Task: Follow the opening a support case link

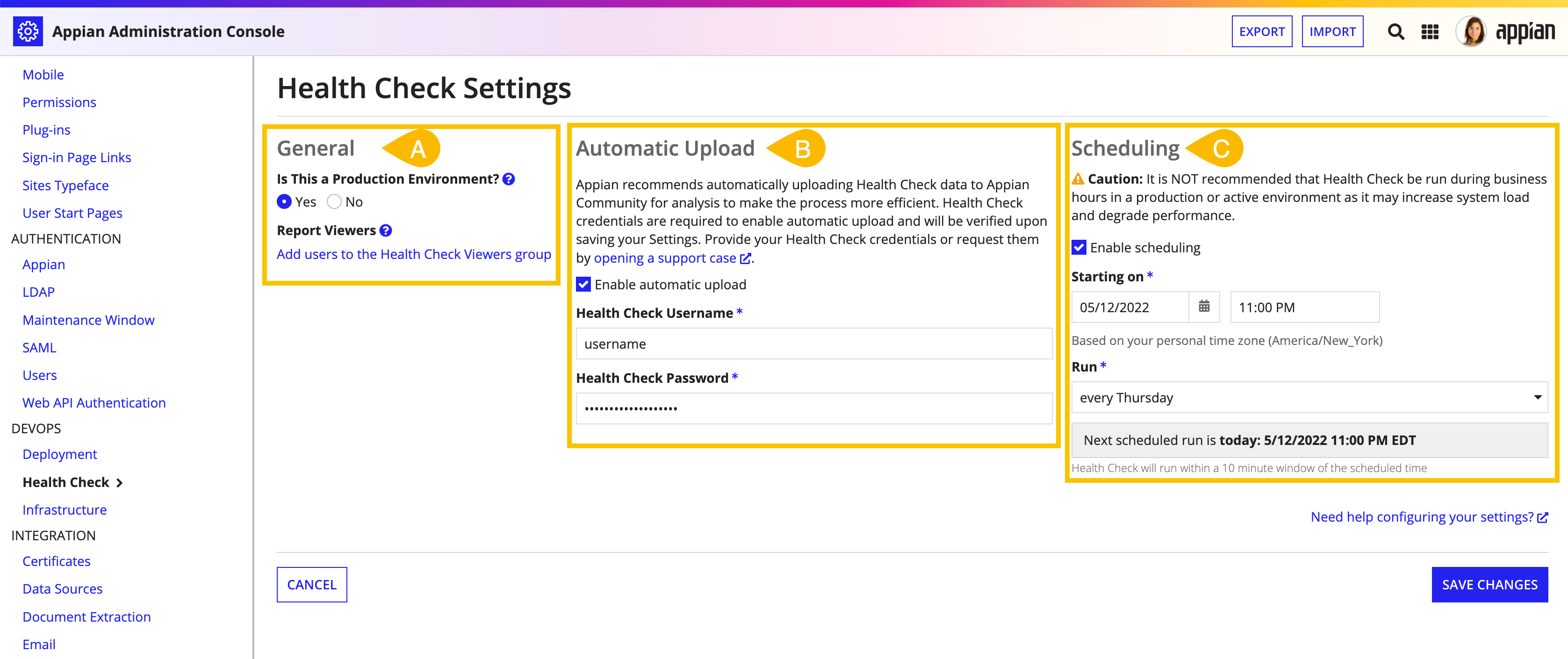Action: tap(672, 258)
